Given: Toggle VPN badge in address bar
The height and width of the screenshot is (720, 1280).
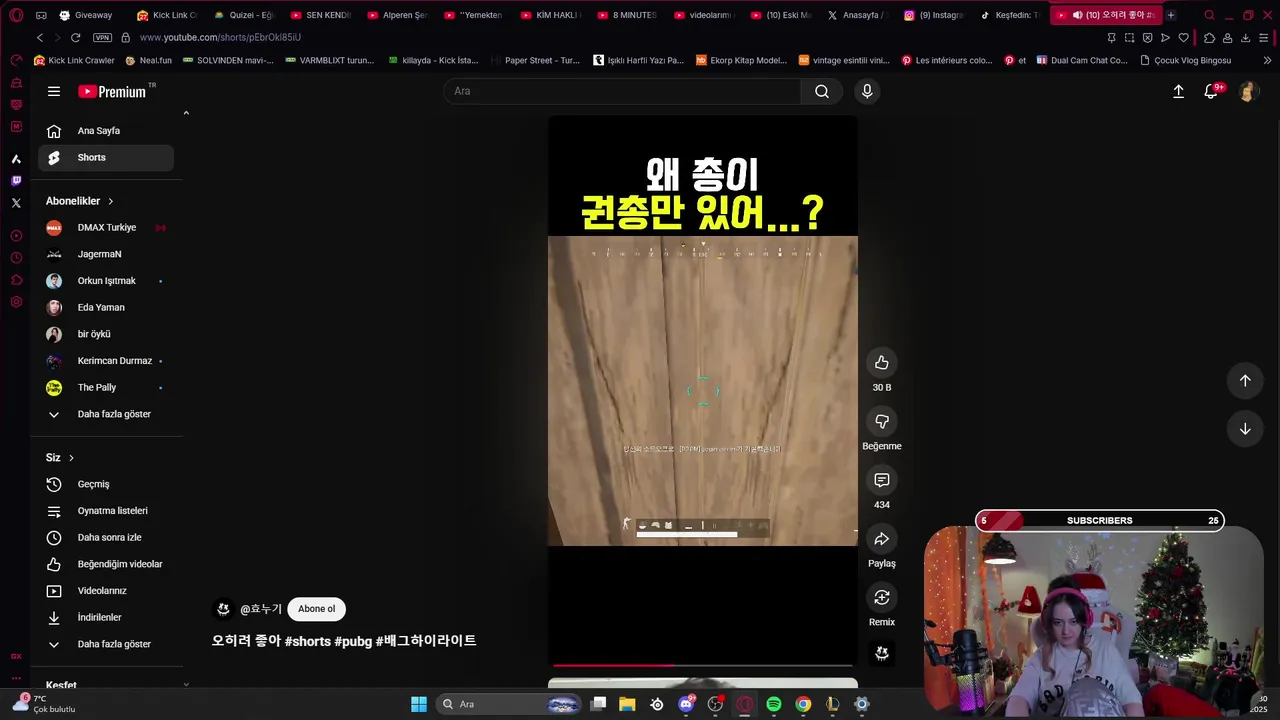Looking at the screenshot, I should coord(102,37).
